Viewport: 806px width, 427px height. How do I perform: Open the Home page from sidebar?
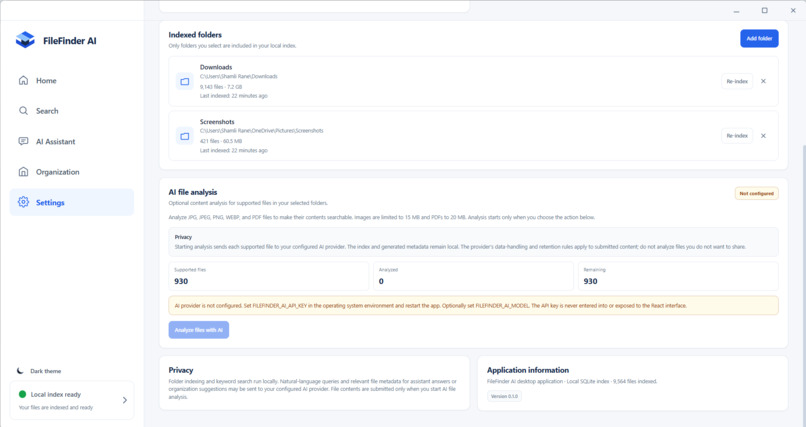coord(71,81)
